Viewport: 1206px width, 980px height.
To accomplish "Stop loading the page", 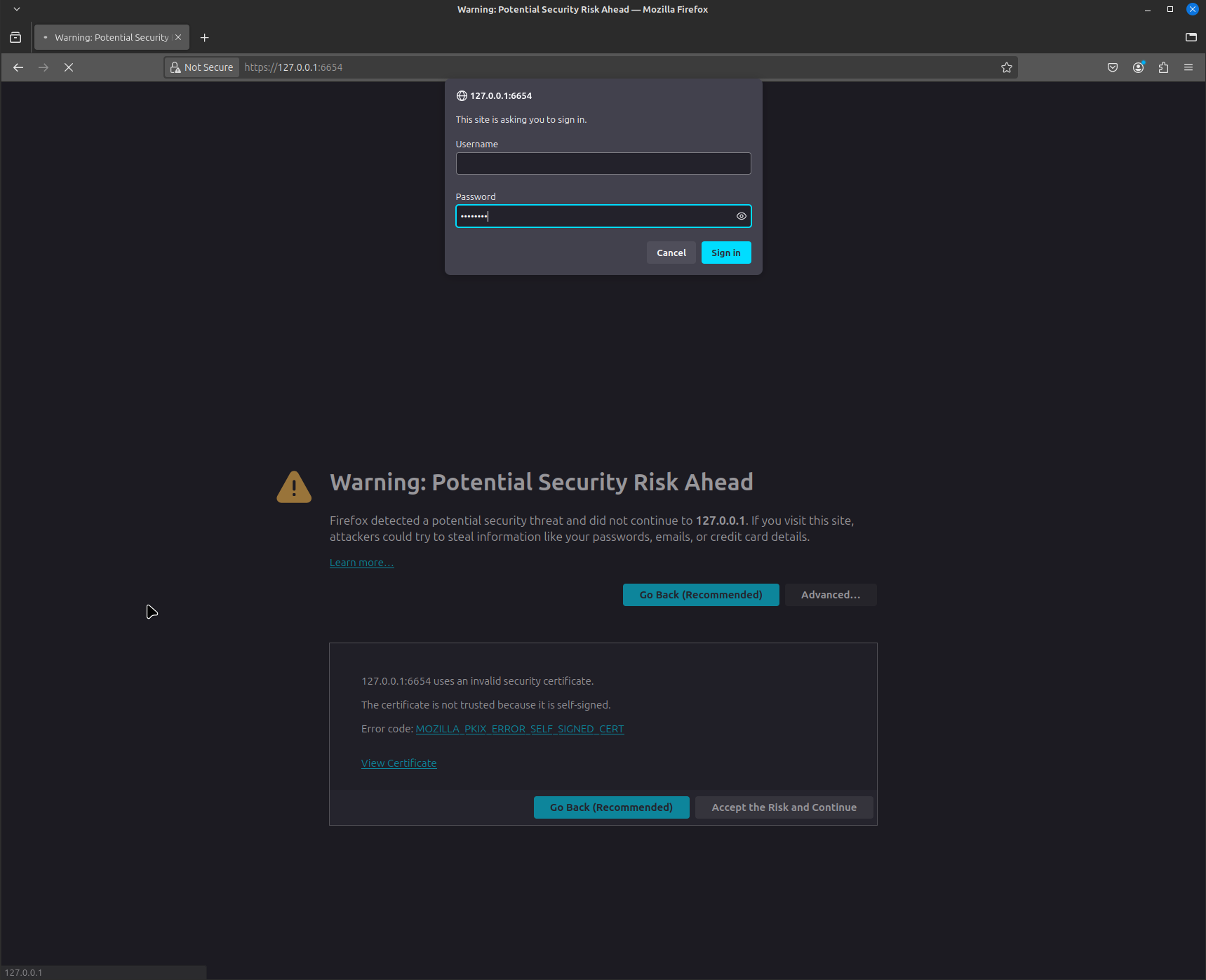I will click(x=69, y=67).
